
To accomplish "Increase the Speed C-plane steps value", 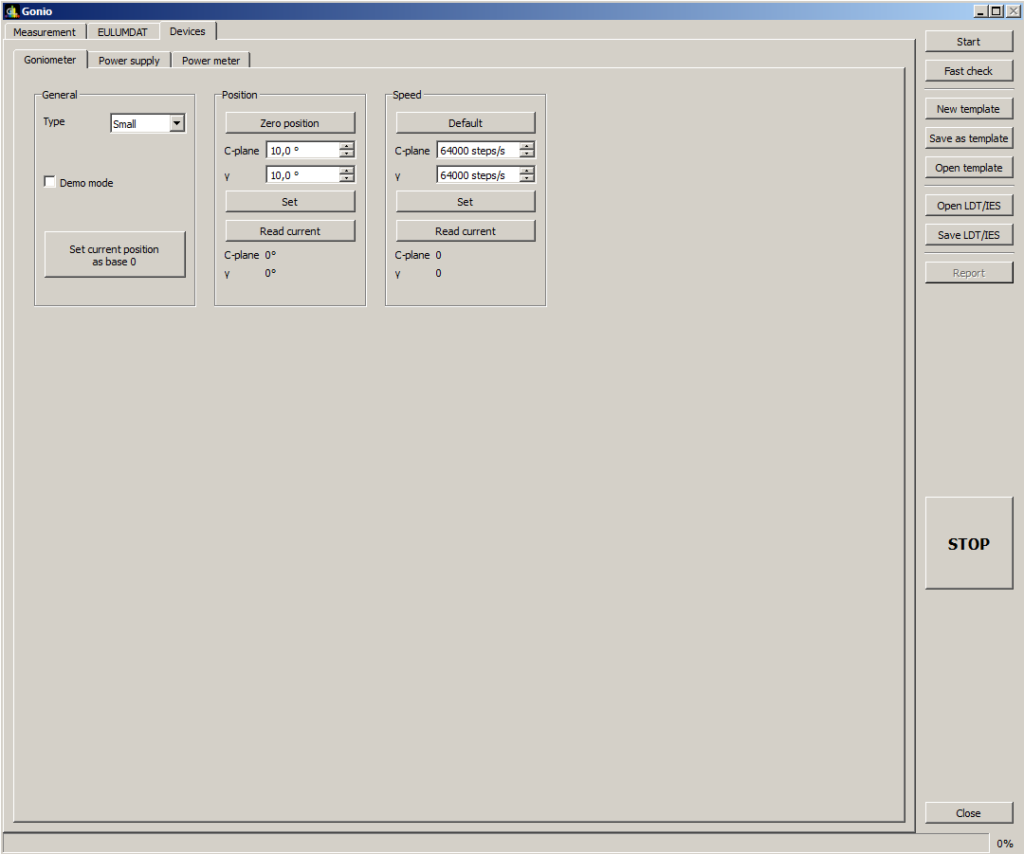I will 526,146.
